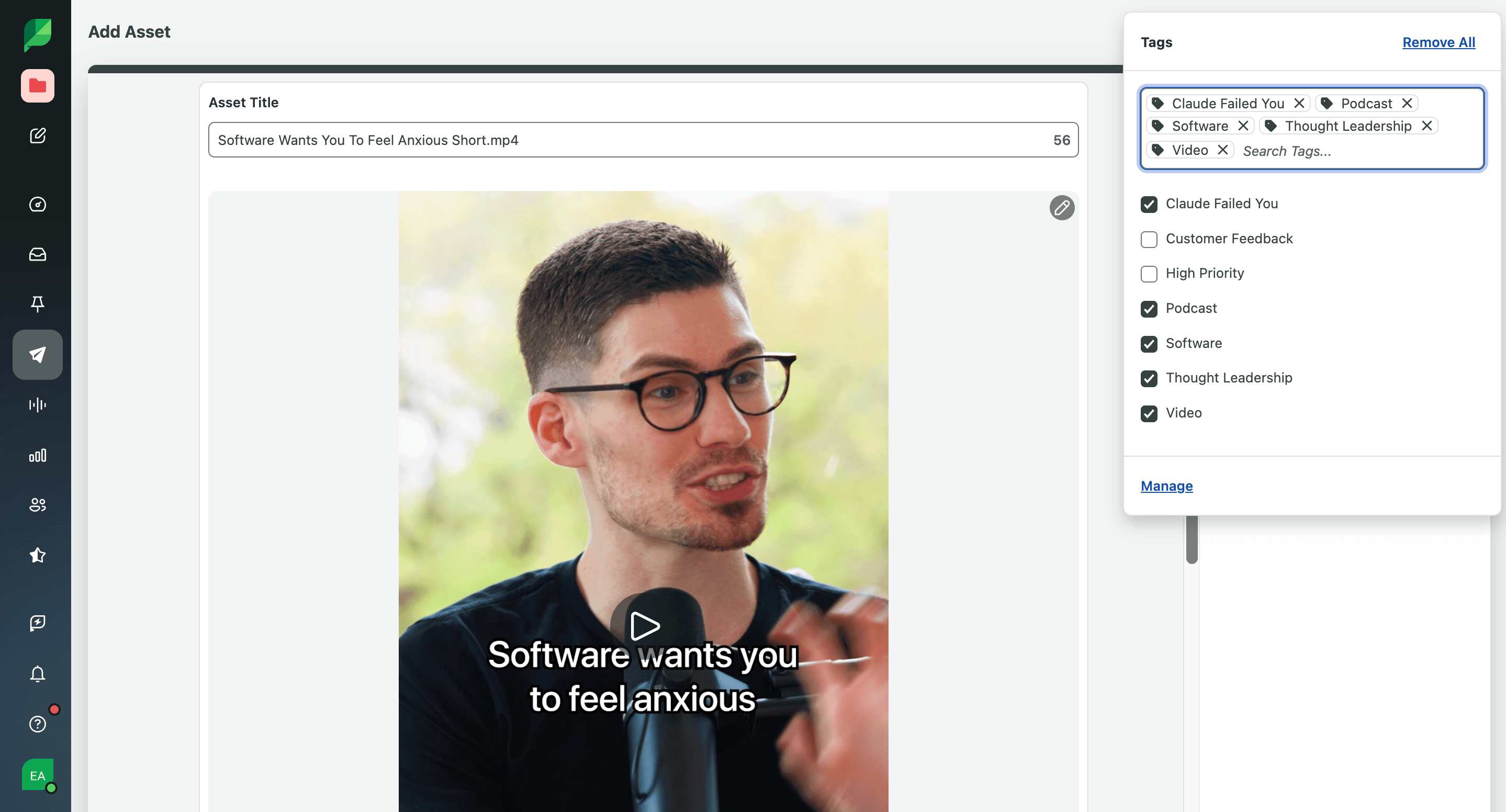This screenshot has height=812, width=1506.
Task: Remove the Thought Leadership tag chip
Action: [x=1426, y=126]
